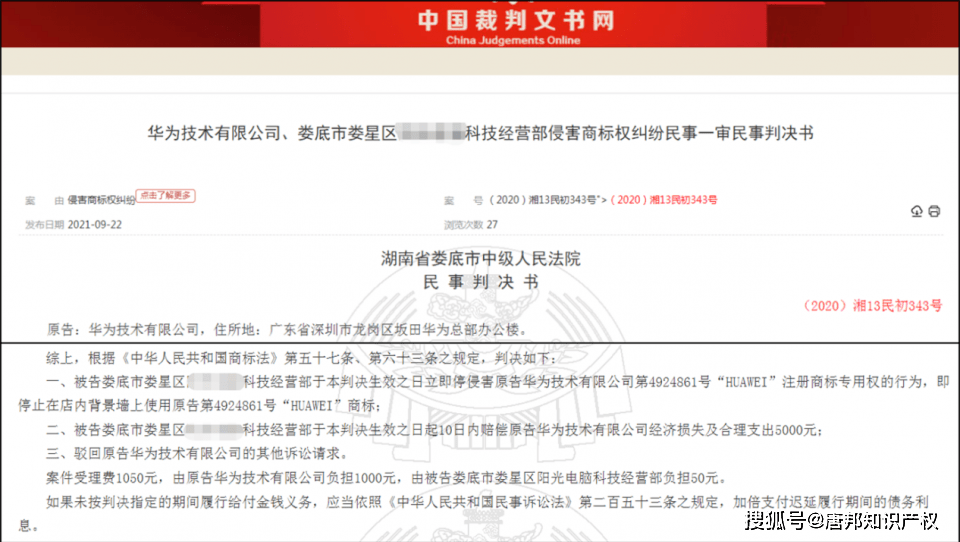Click the judgment title starting 华为技术有限公司
This screenshot has height=542, width=960.
[x=480, y=133]
